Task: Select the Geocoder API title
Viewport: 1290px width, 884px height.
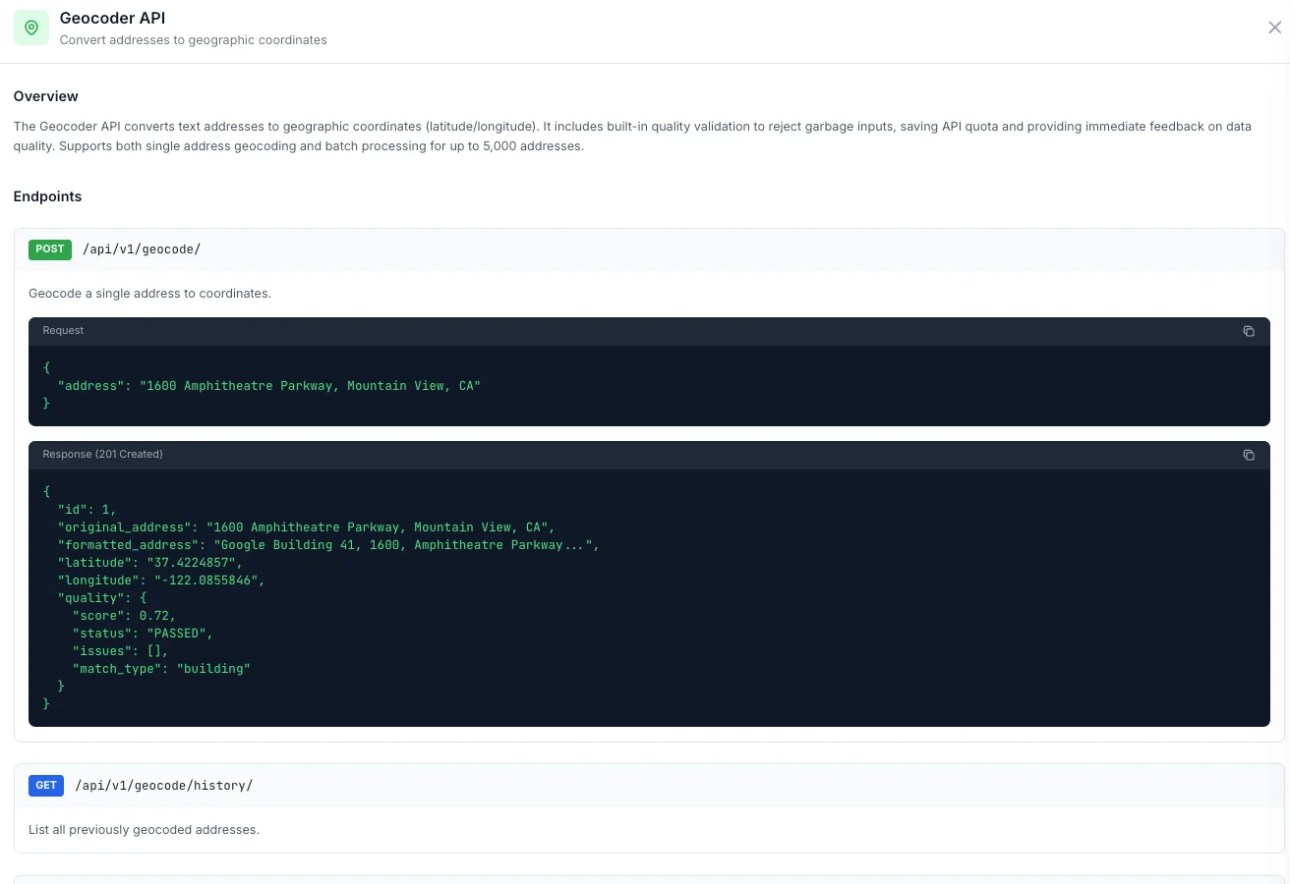Action: [112, 17]
